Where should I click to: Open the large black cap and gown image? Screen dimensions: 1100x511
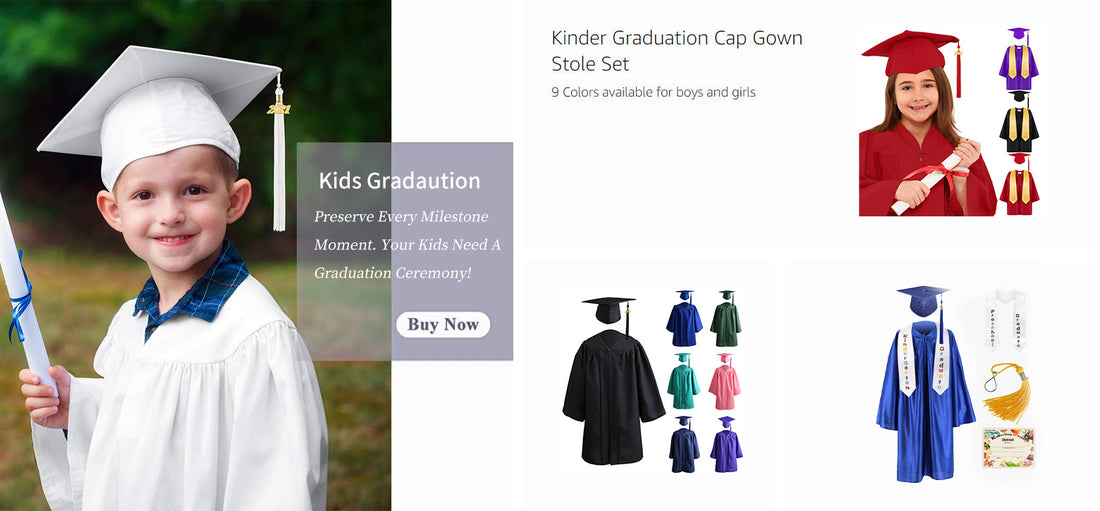pyautogui.click(x=612, y=384)
